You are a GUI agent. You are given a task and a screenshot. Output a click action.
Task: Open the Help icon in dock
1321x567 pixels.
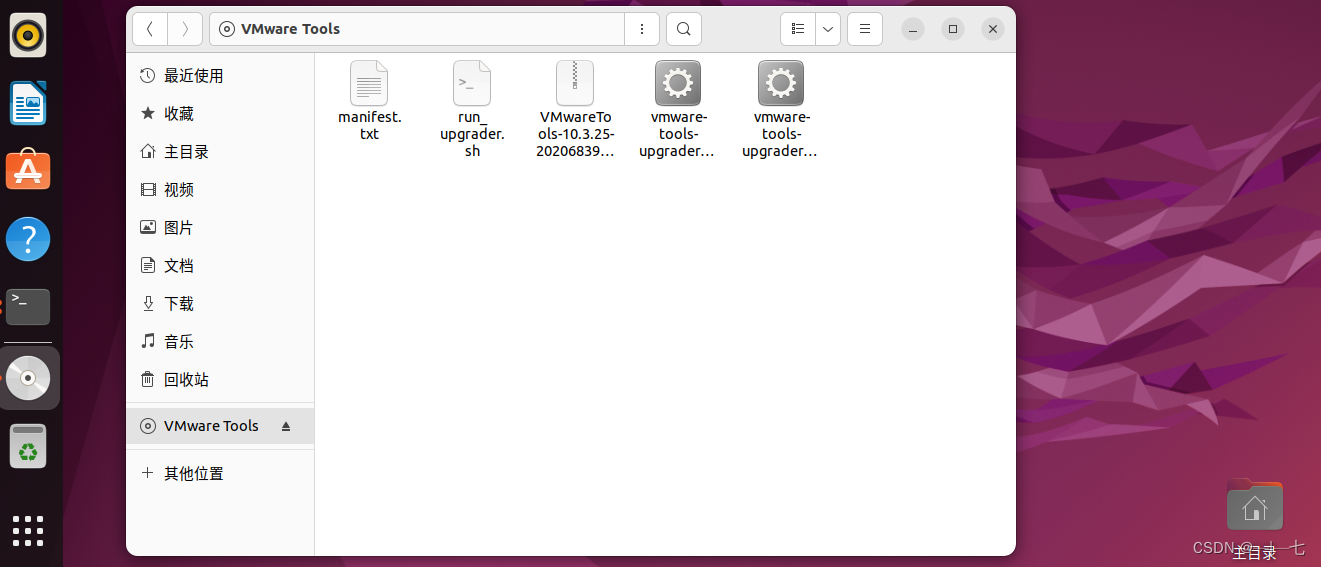point(28,239)
